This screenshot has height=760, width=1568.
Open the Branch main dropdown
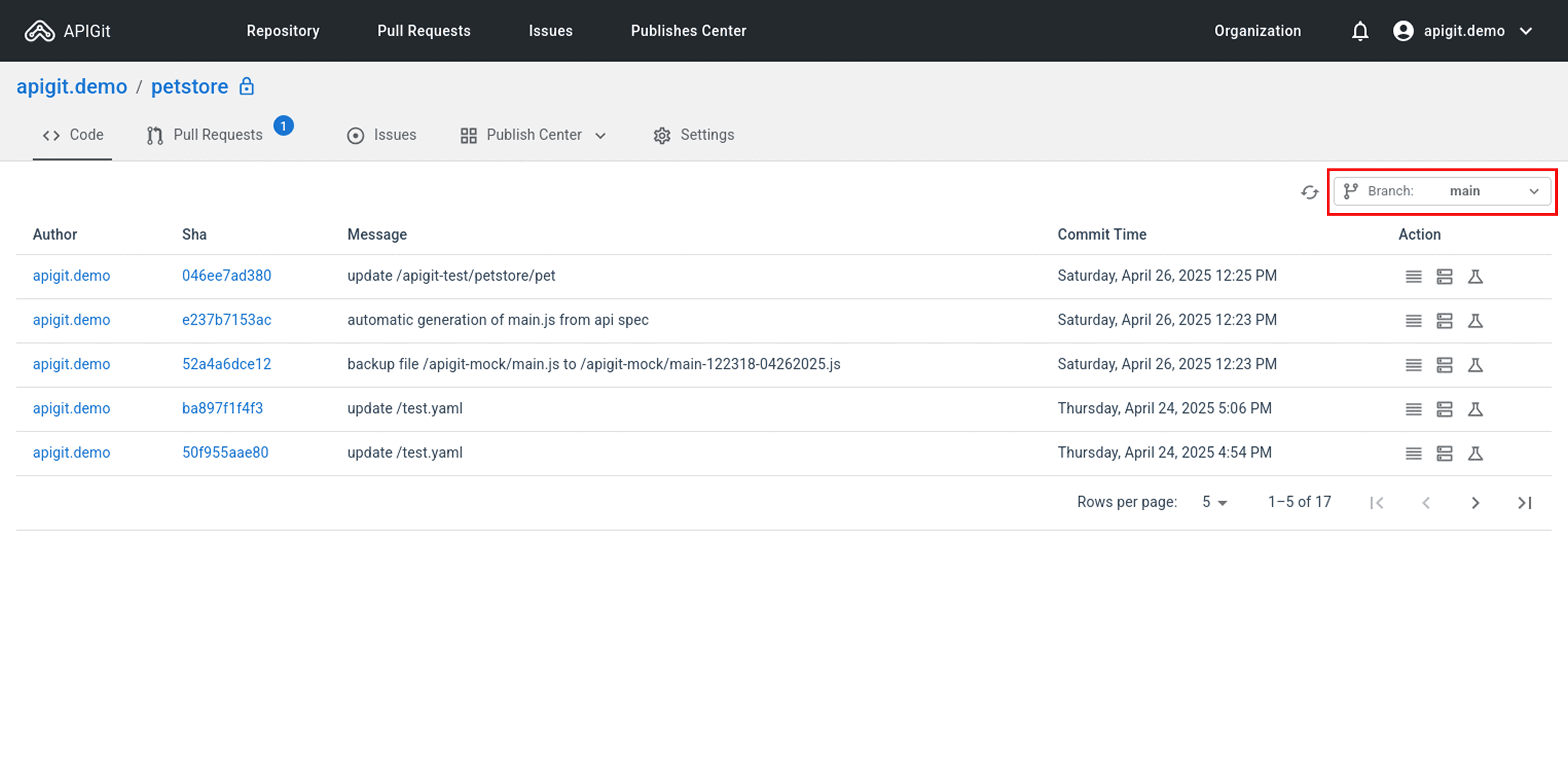pos(1442,191)
